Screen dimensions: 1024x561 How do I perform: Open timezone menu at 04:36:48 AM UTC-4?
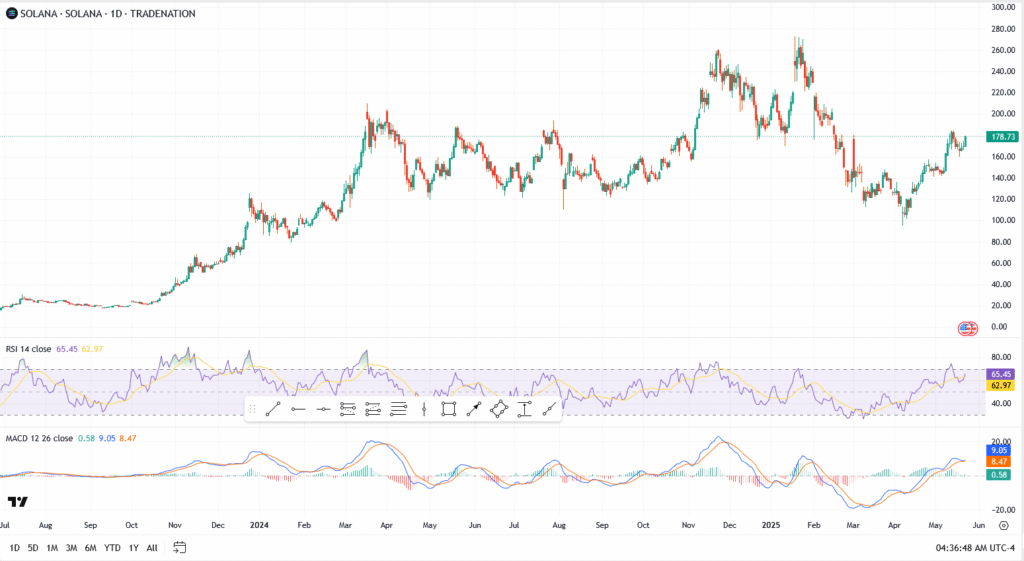tap(975, 547)
